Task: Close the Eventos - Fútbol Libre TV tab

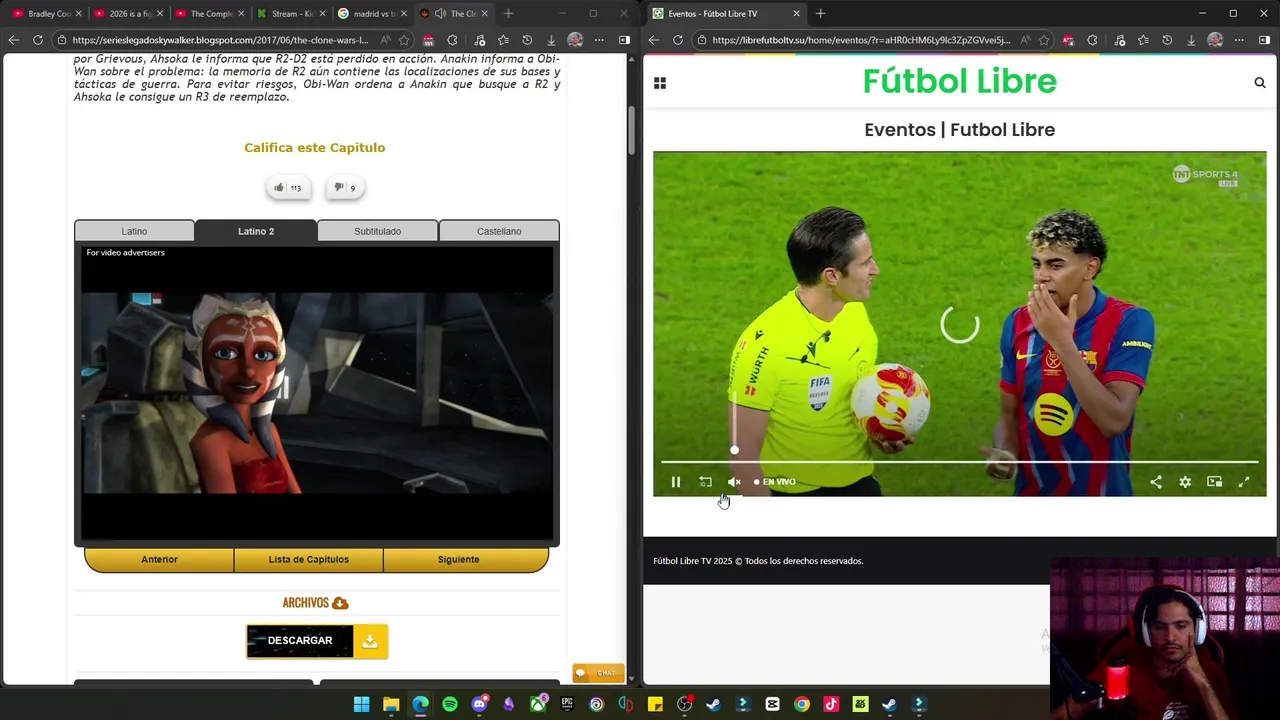Action: (796, 14)
